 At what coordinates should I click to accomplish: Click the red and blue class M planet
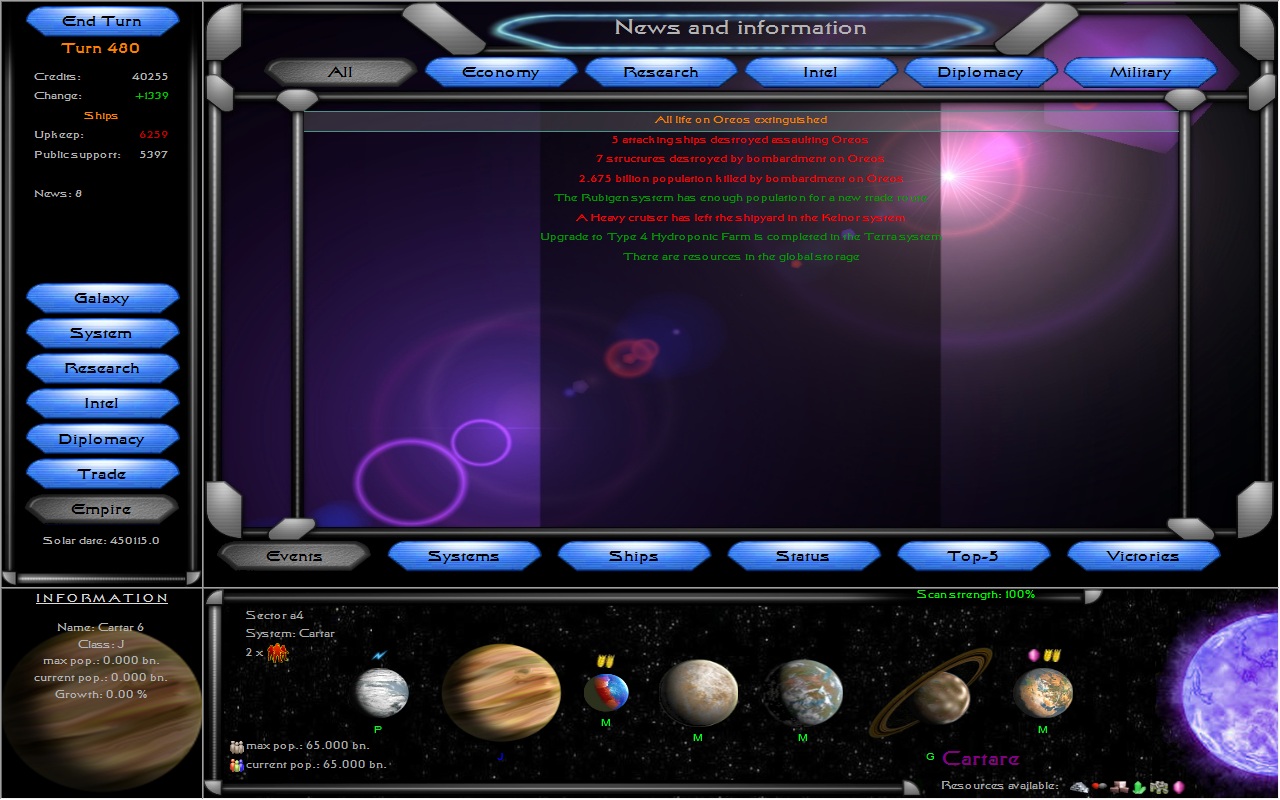point(606,692)
